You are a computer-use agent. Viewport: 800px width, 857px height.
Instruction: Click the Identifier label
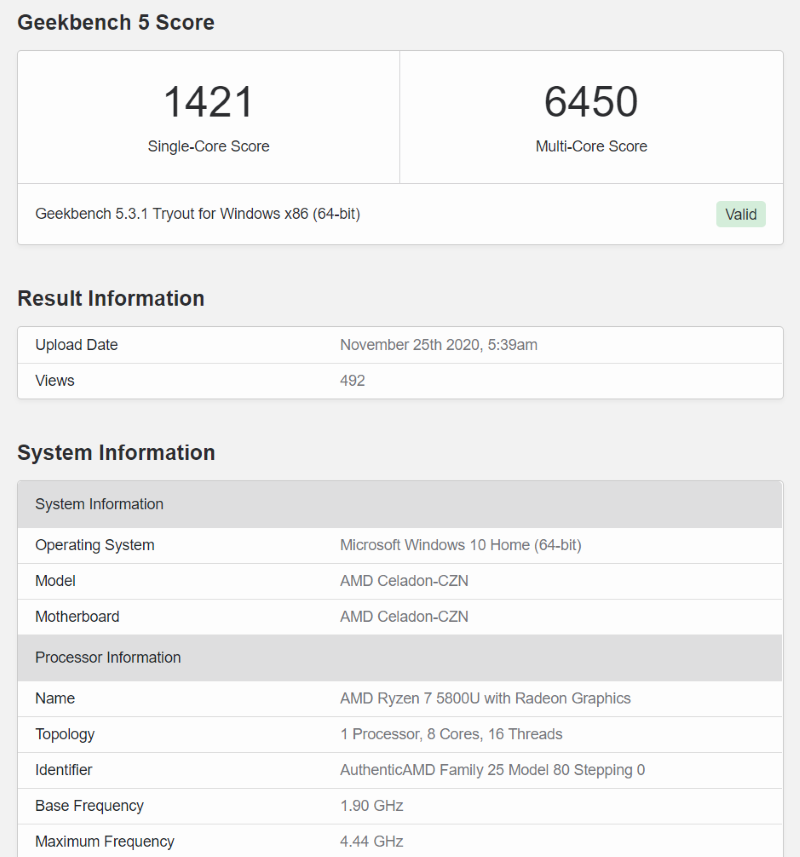[63, 770]
